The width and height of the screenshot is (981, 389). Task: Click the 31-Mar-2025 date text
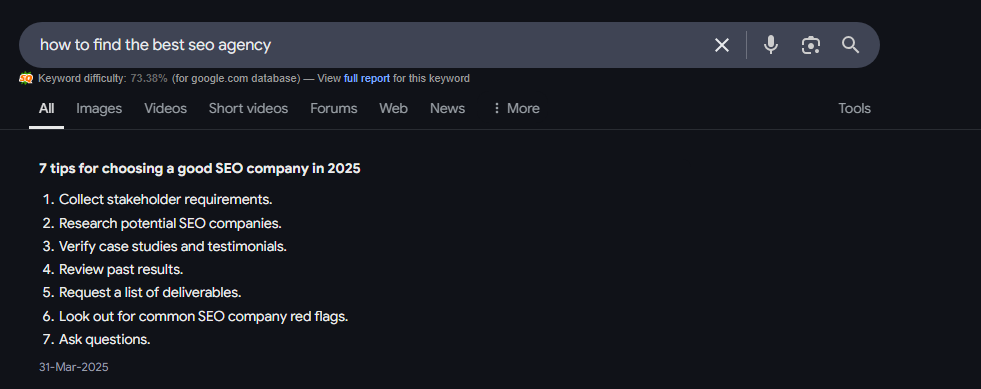pos(74,367)
